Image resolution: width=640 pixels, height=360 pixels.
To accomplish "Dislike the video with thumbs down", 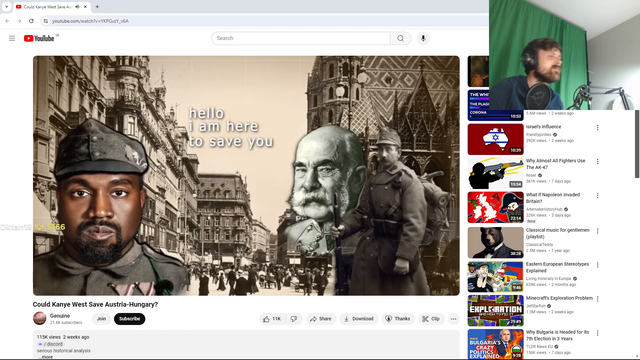I will (294, 319).
